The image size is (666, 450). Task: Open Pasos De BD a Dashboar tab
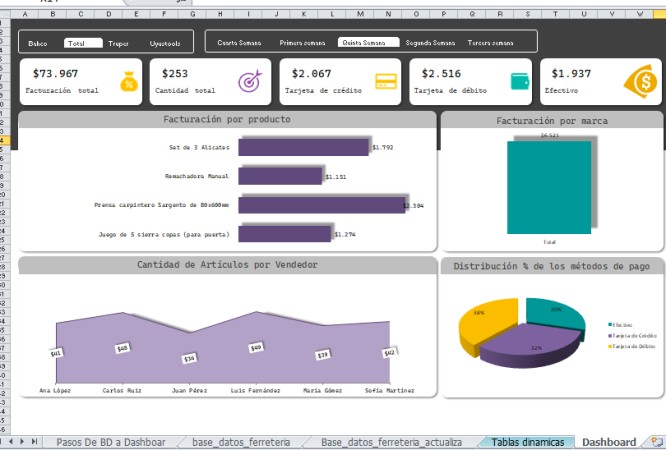click(x=111, y=442)
